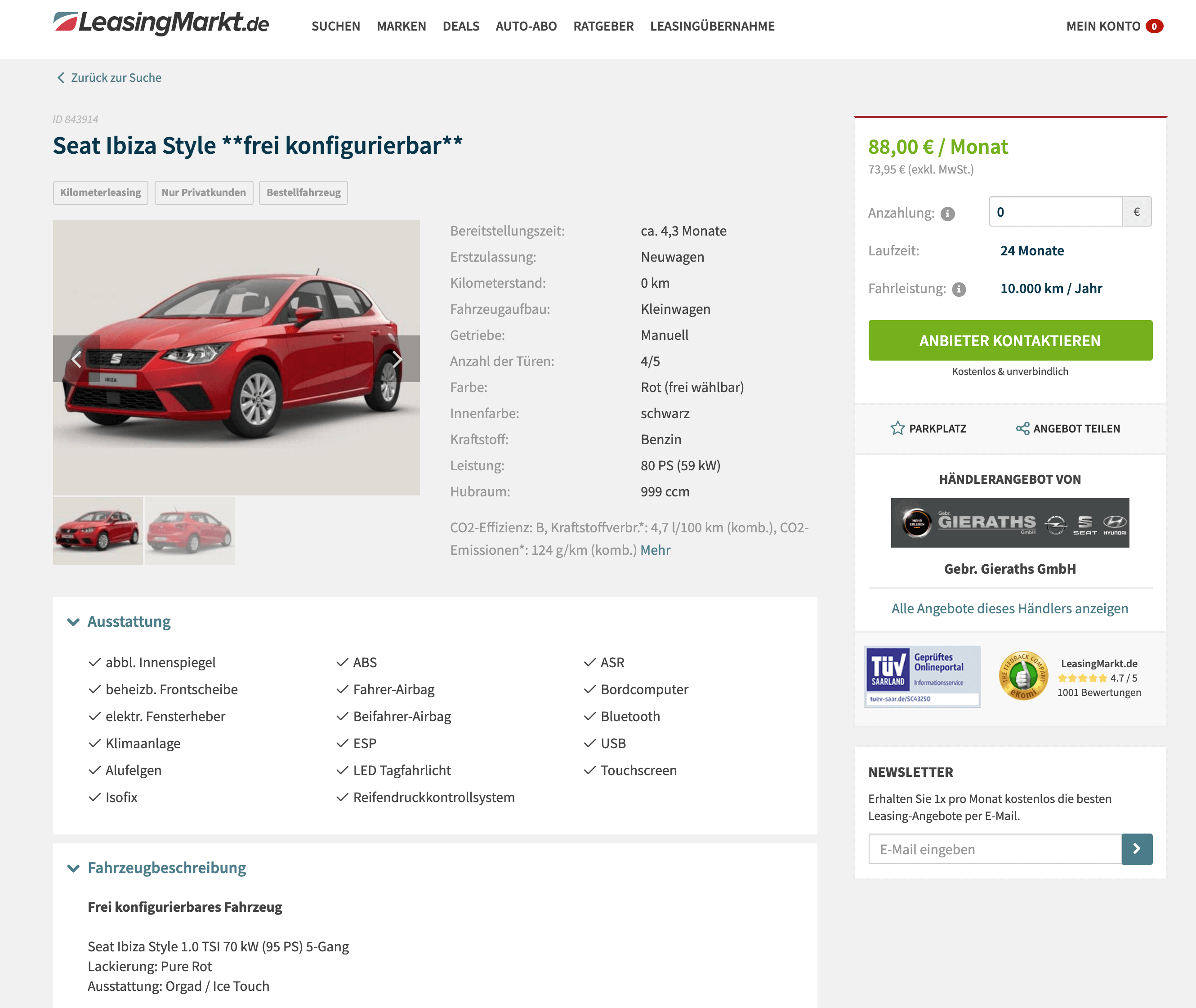Open the Leasingübernahme menu item
The image size is (1196, 1008).
click(x=712, y=26)
